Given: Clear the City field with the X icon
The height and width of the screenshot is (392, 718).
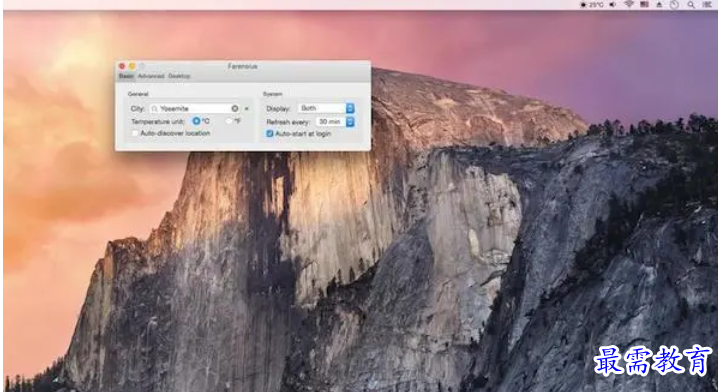Looking at the screenshot, I should pos(235,109).
